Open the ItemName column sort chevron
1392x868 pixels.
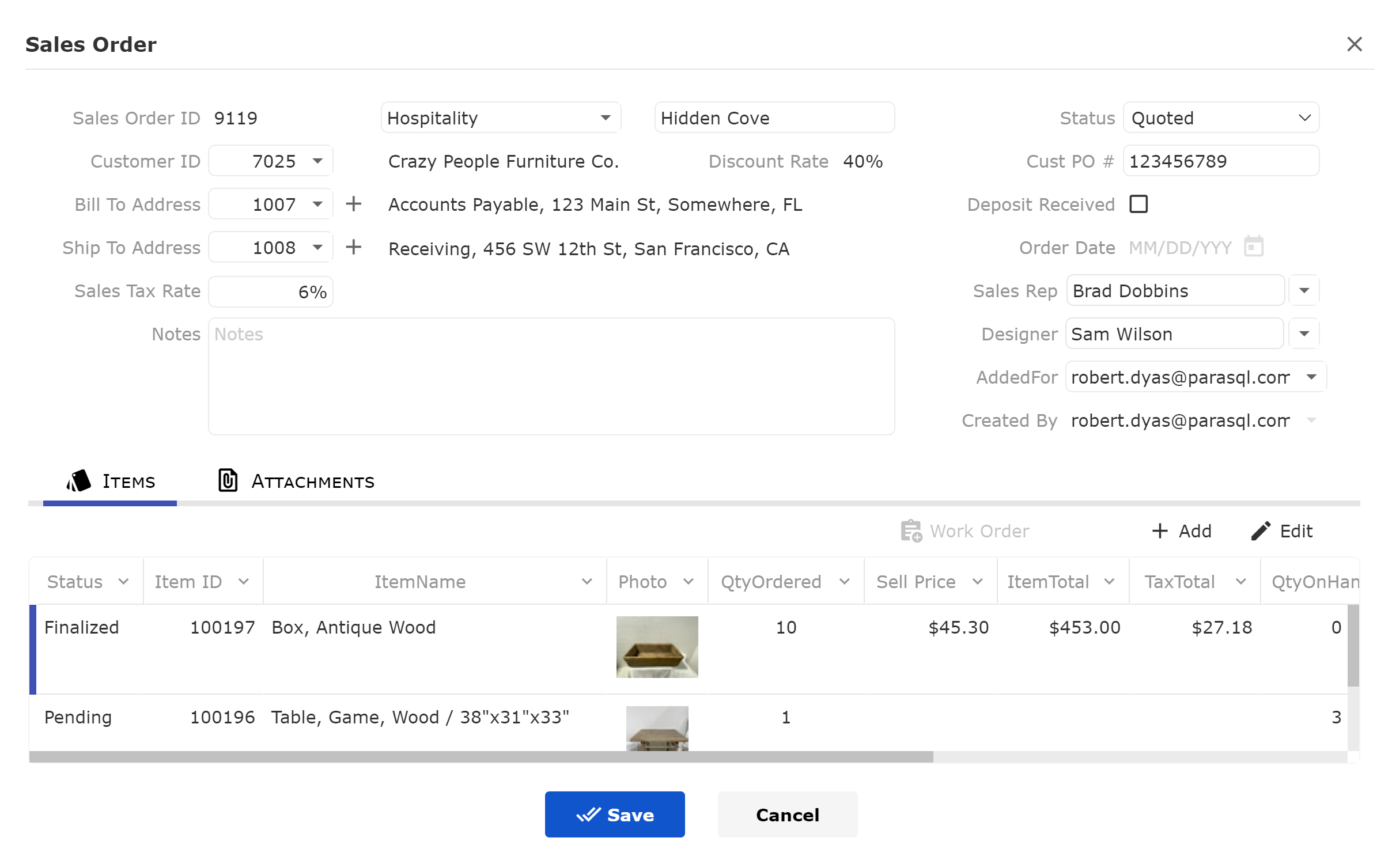pos(587,581)
